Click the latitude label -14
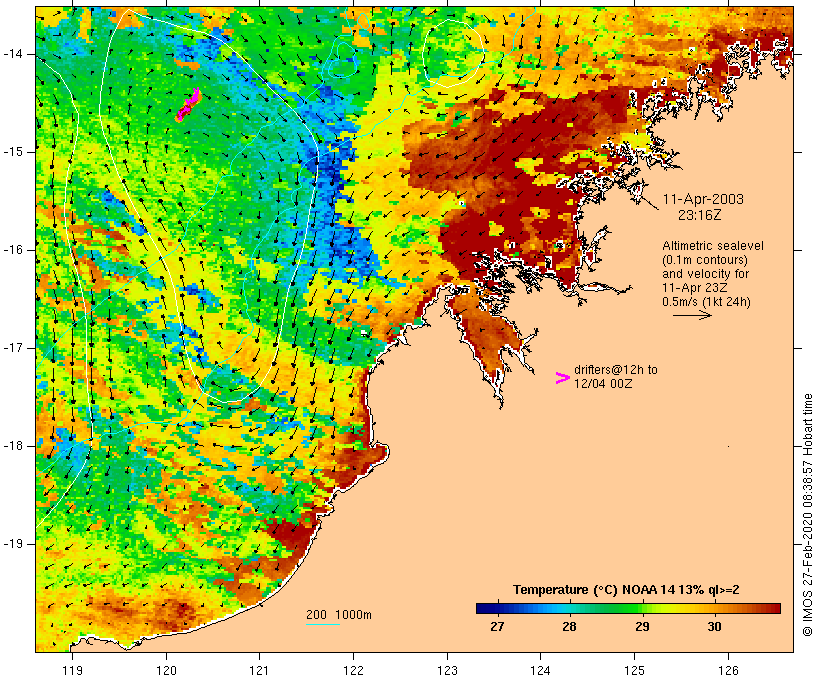The height and width of the screenshot is (680, 820). coord(12,54)
